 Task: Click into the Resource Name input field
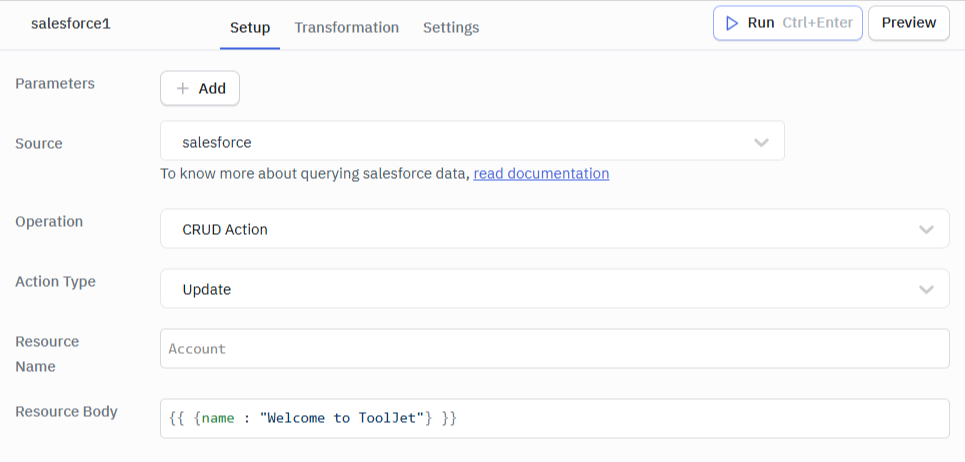[x=554, y=349]
